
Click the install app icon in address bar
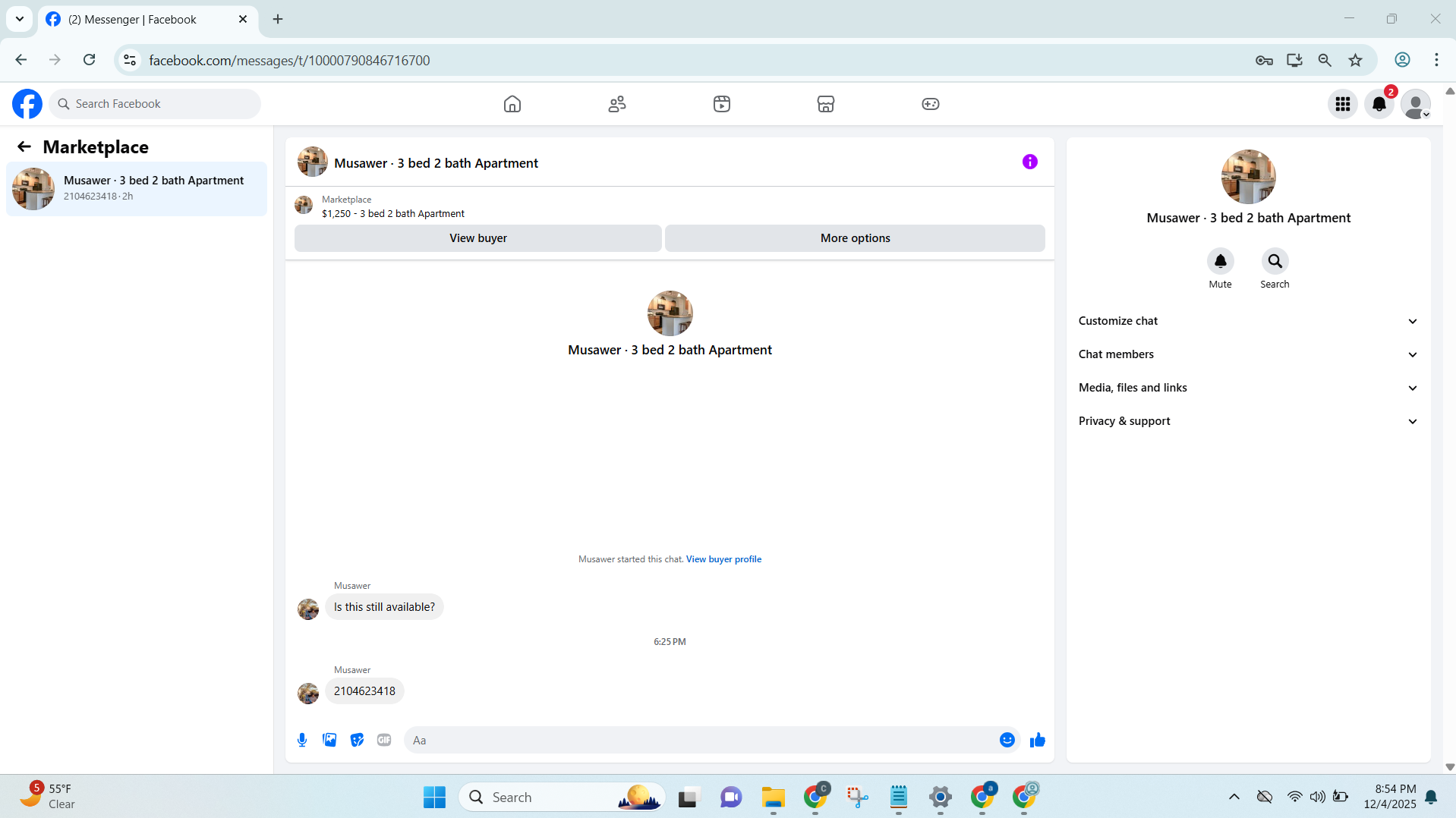(1294, 60)
